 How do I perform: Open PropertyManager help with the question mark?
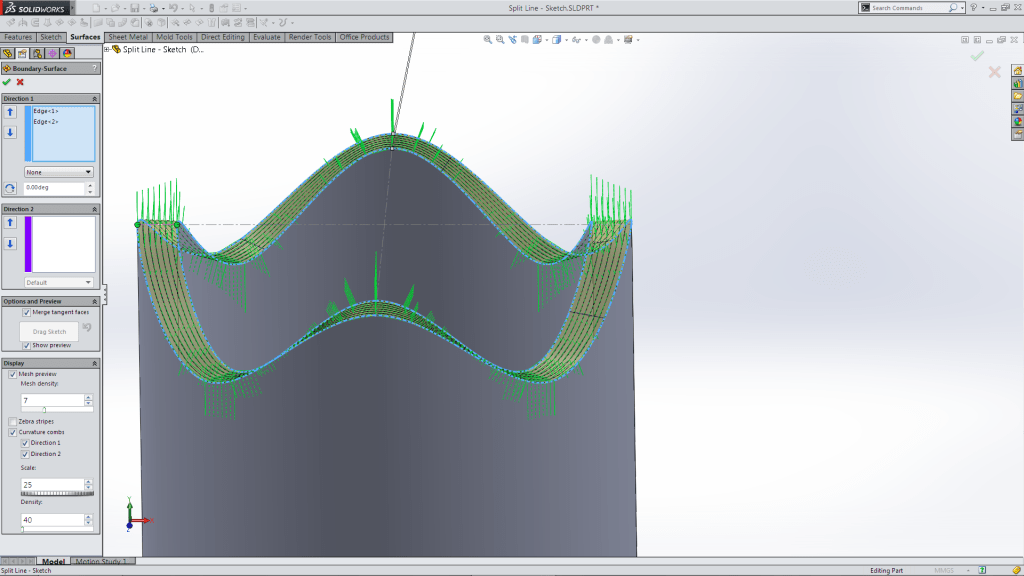point(94,68)
